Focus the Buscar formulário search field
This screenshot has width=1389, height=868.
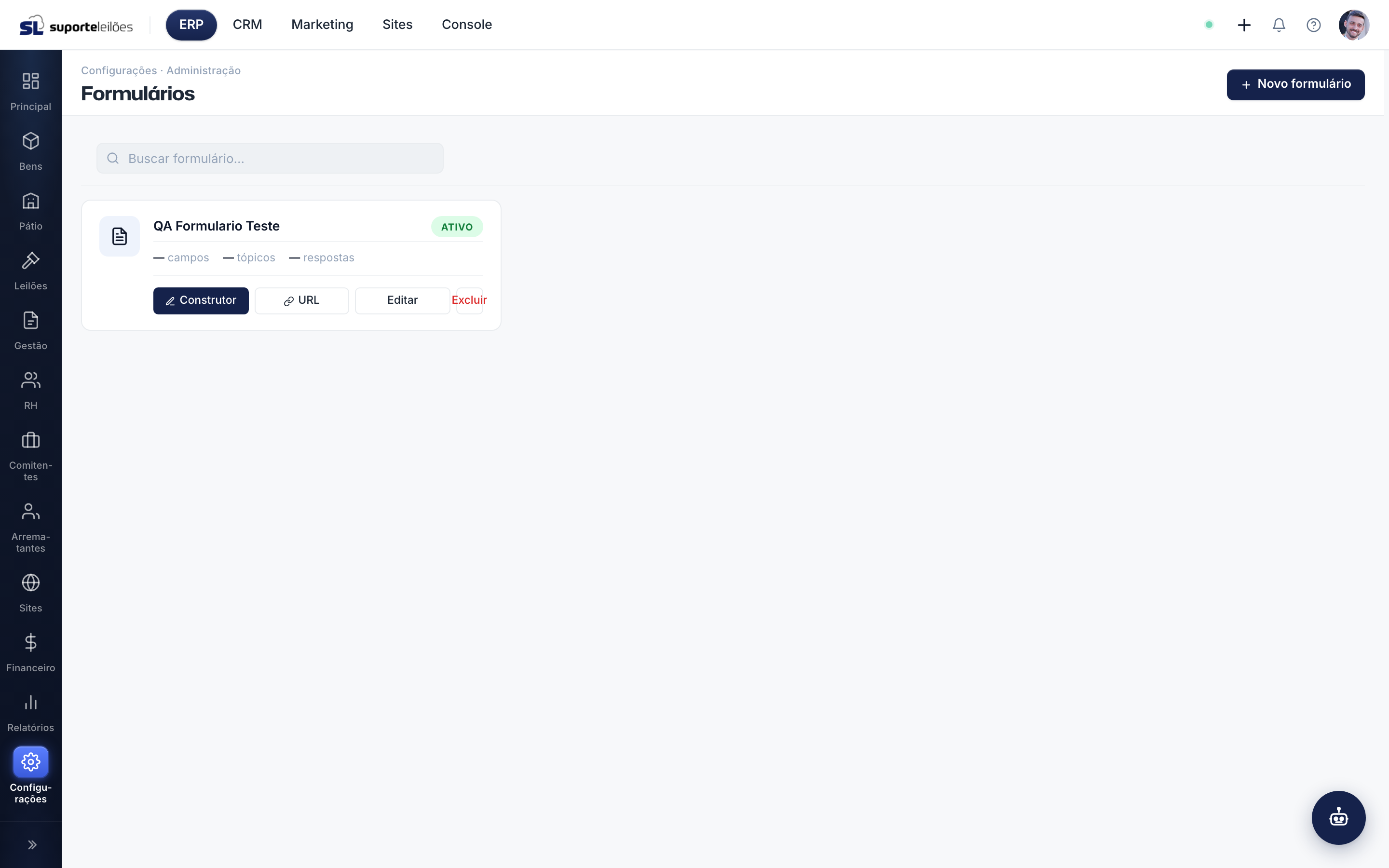coord(270,158)
